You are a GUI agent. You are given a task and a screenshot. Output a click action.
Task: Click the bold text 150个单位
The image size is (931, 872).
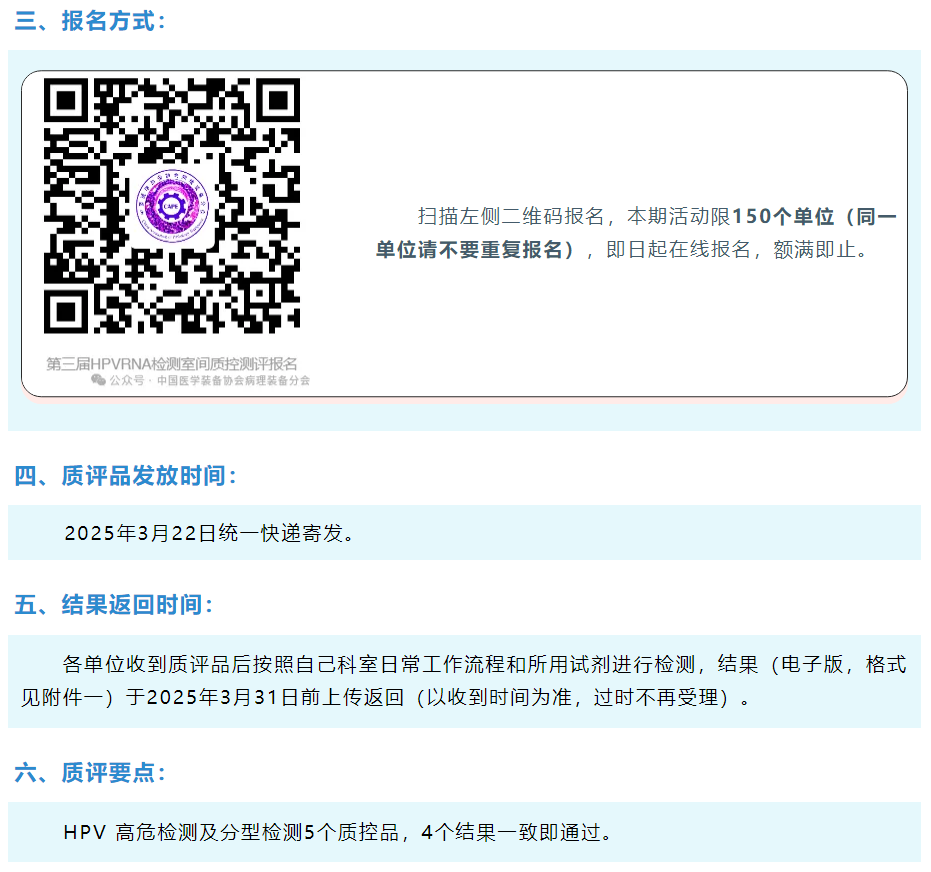coord(783,217)
